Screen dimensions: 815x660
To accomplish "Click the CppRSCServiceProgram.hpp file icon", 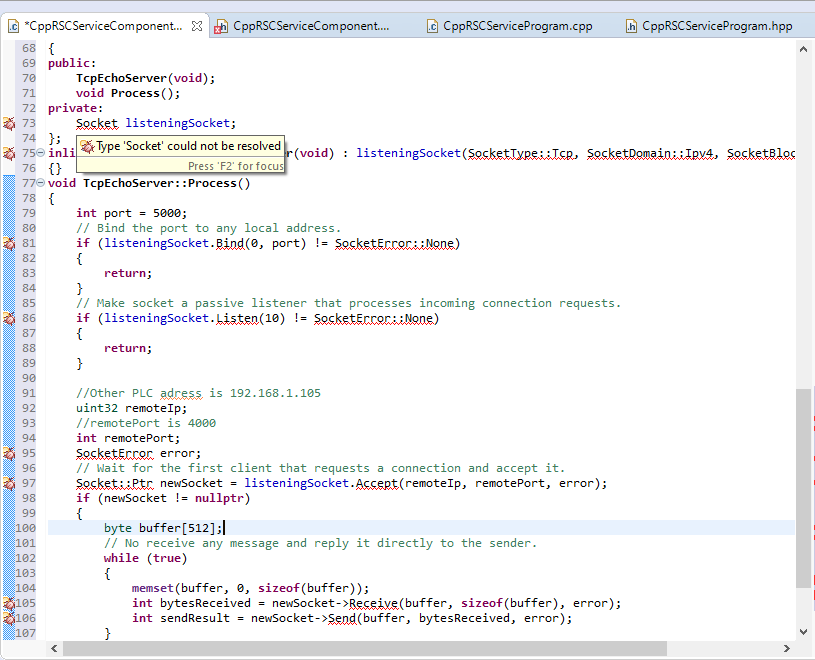I will tap(631, 26).
